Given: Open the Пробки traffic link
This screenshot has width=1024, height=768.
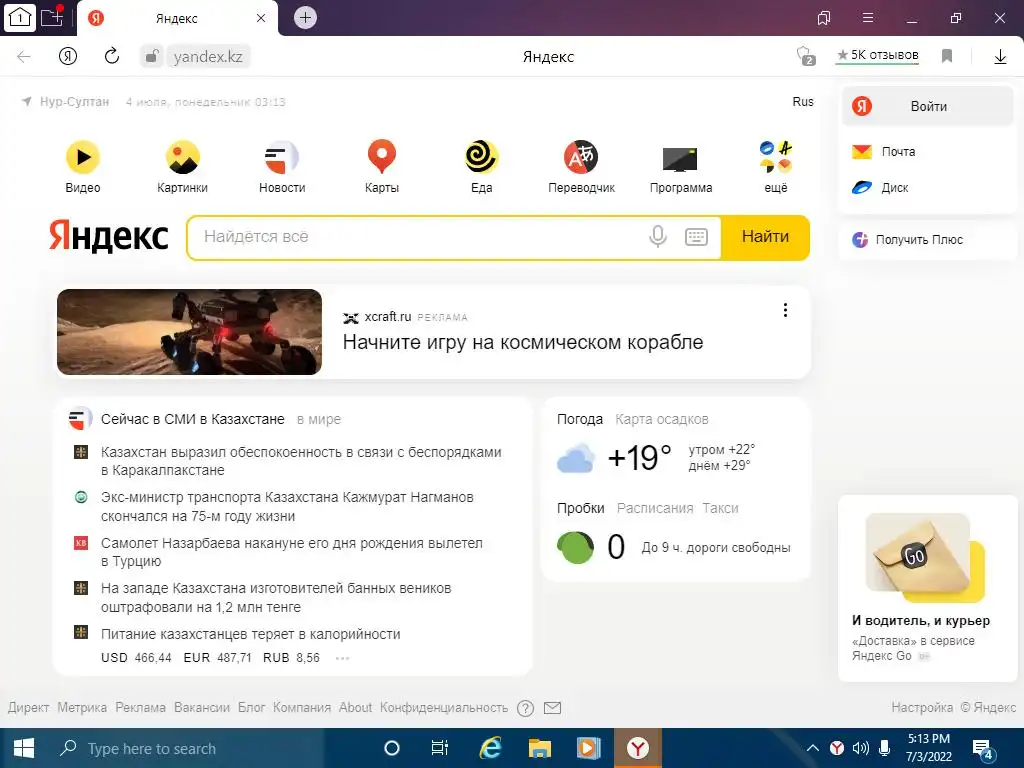Looking at the screenshot, I should 581,508.
